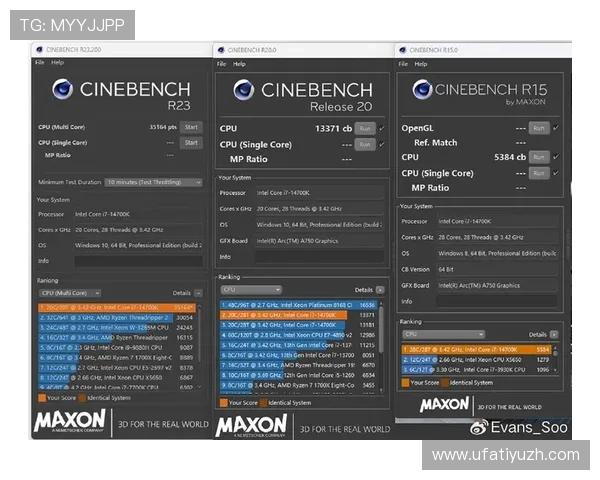This screenshot has height=480, width=600.
Task: Click the R15 GFX Board Arc A750 Graphics field
Action: click(x=496, y=286)
